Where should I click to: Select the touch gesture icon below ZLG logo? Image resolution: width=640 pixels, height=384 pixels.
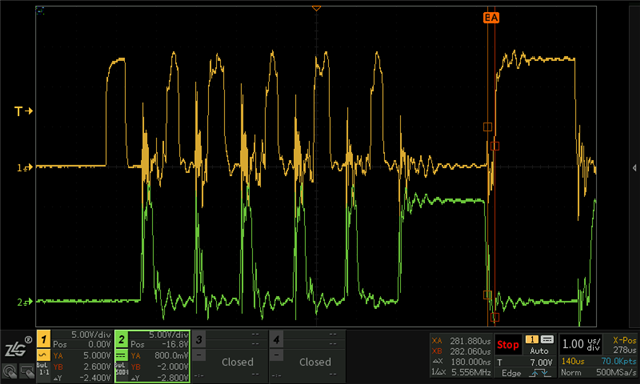pyautogui.click(x=10, y=372)
